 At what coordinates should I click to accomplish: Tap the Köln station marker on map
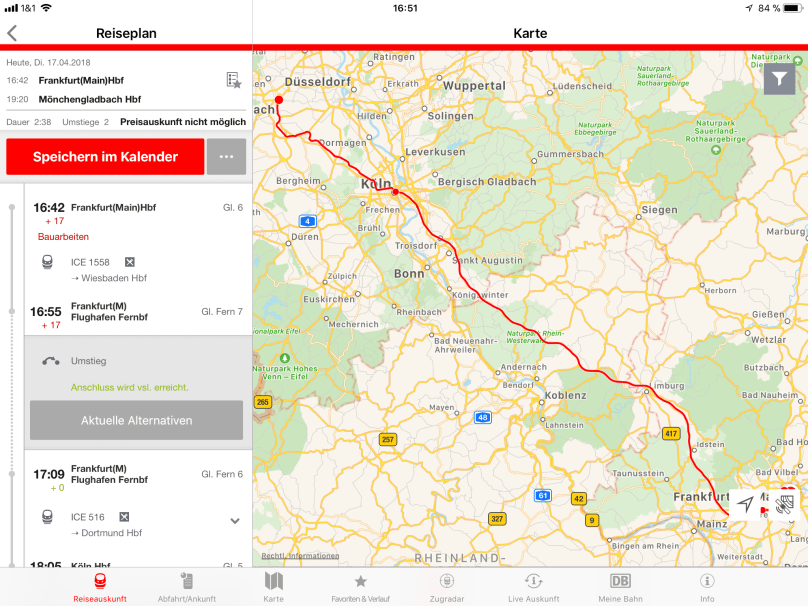point(396,191)
